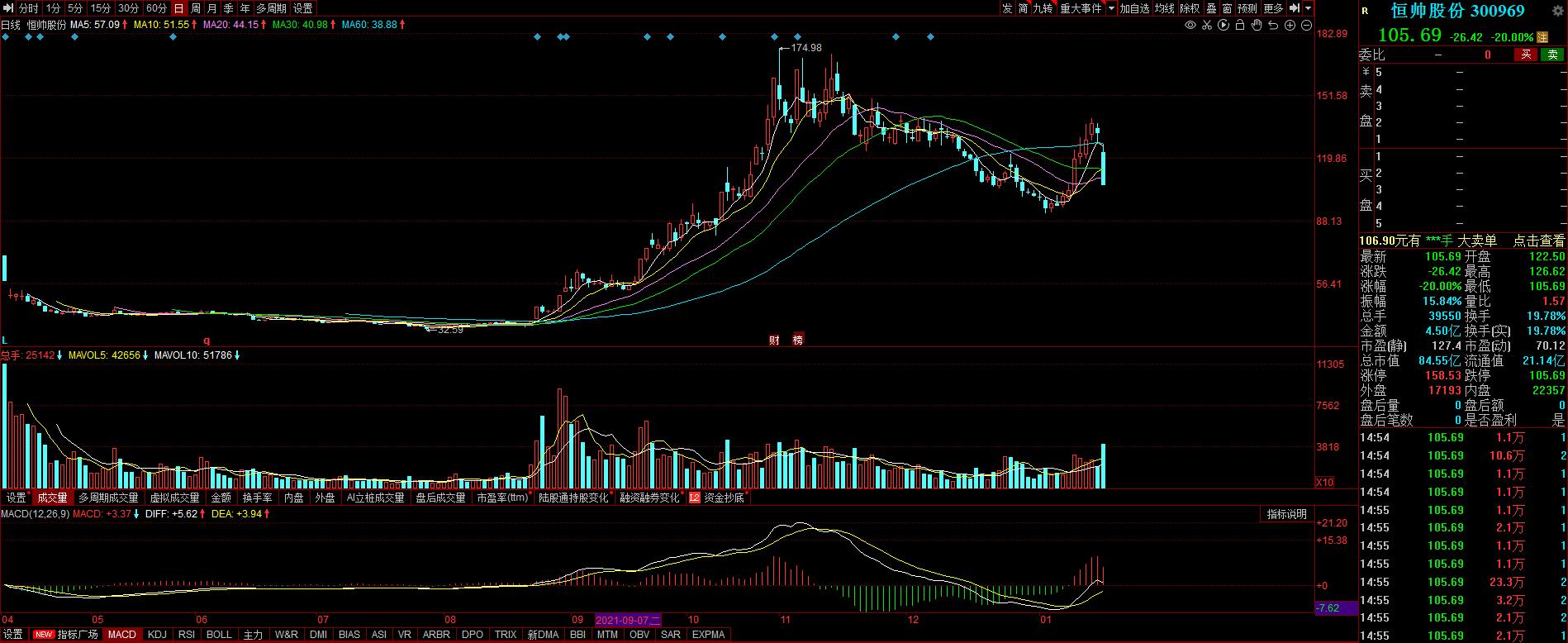Select the KDJ indicator tab
The width and height of the screenshot is (1568, 643).
click(x=156, y=635)
